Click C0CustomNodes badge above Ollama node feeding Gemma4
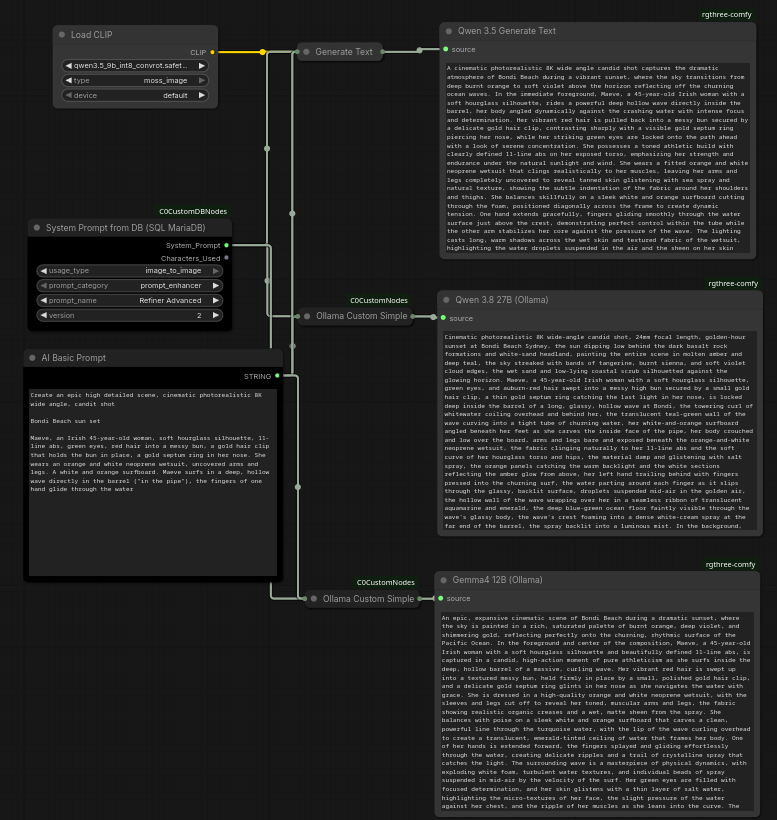777x820 pixels. 385,582
